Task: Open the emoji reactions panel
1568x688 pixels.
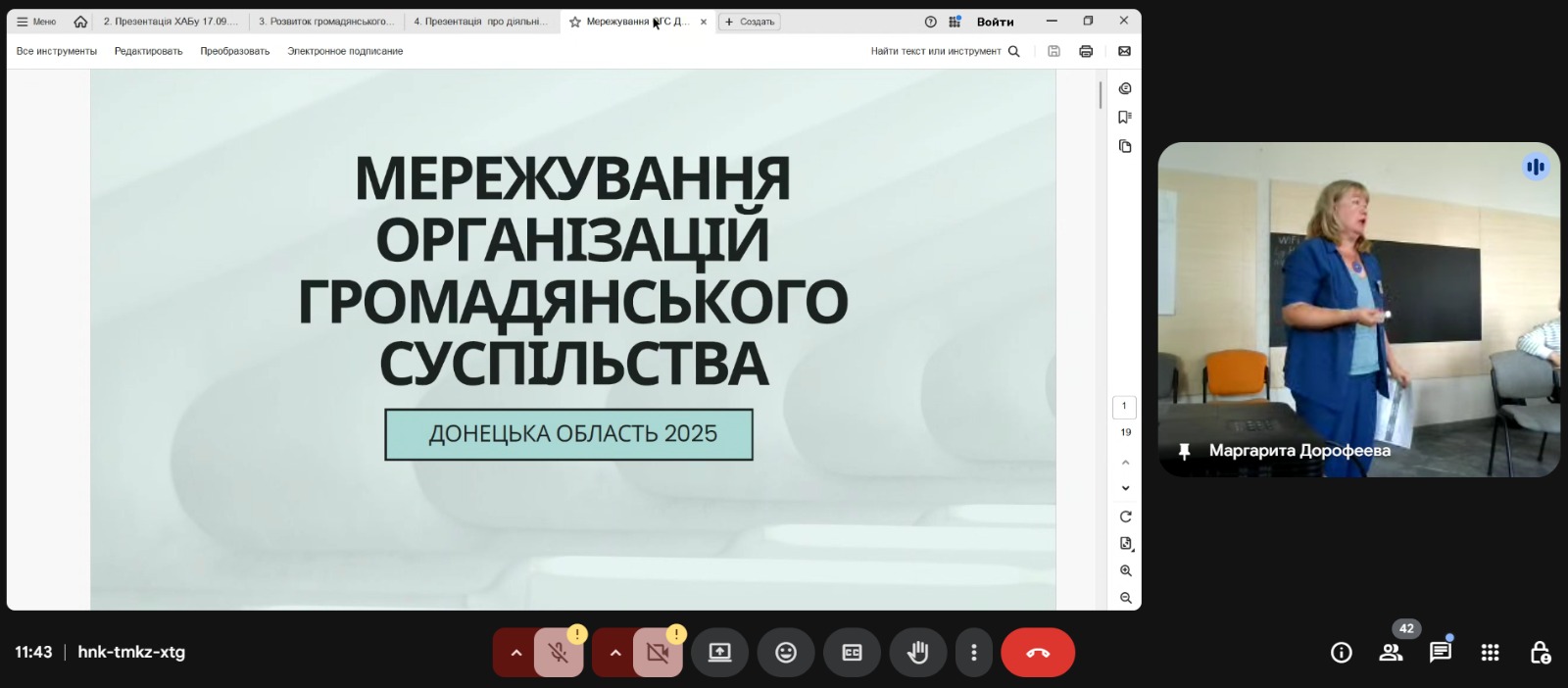Action: tap(786, 653)
